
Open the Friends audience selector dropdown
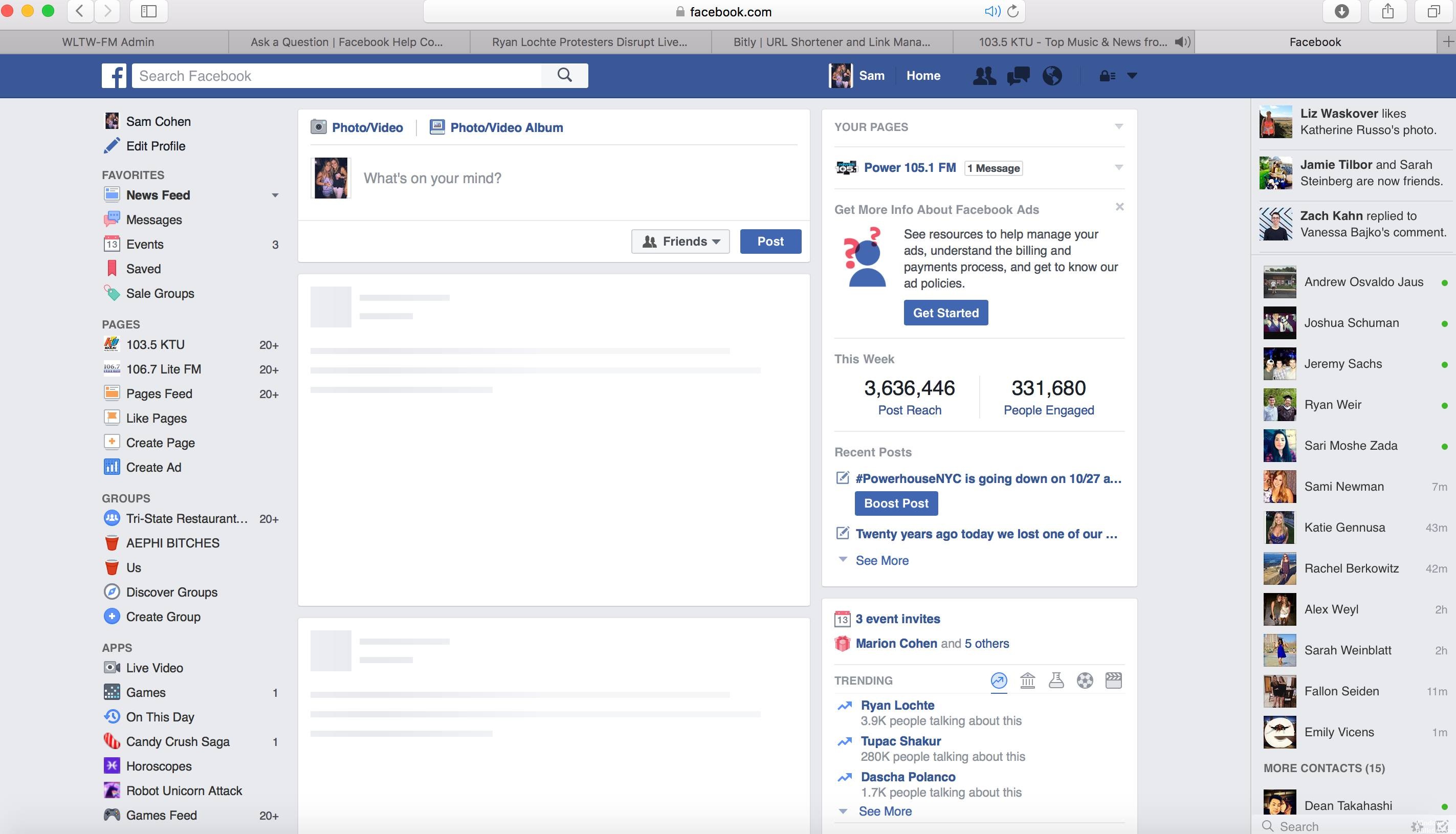click(680, 241)
